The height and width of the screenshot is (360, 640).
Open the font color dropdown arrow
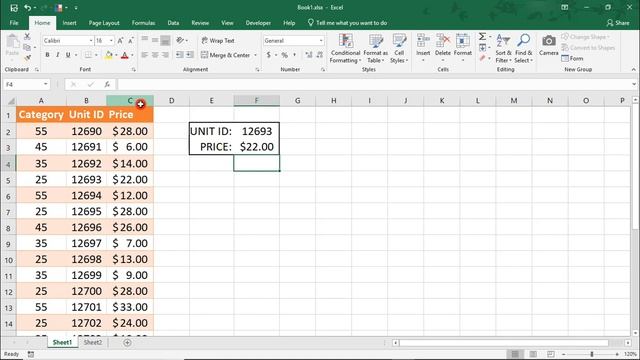(132, 55)
